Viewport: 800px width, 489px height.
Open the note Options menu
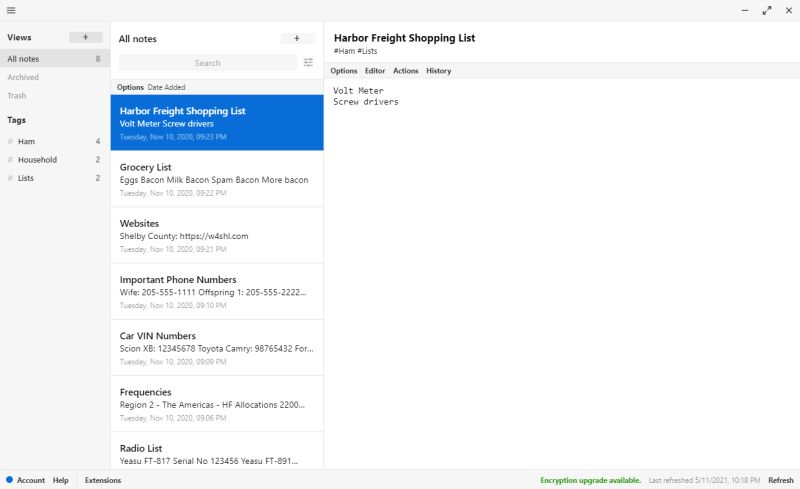coord(344,71)
